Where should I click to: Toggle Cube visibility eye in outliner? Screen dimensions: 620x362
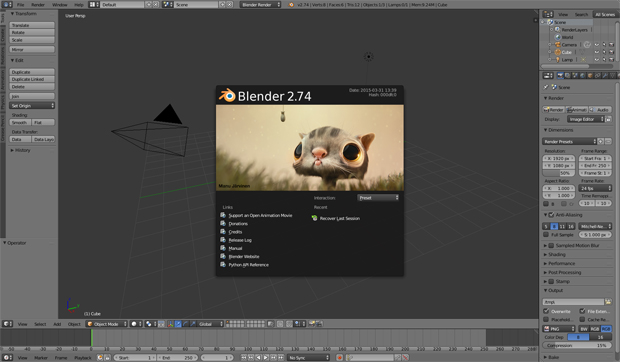point(597,52)
